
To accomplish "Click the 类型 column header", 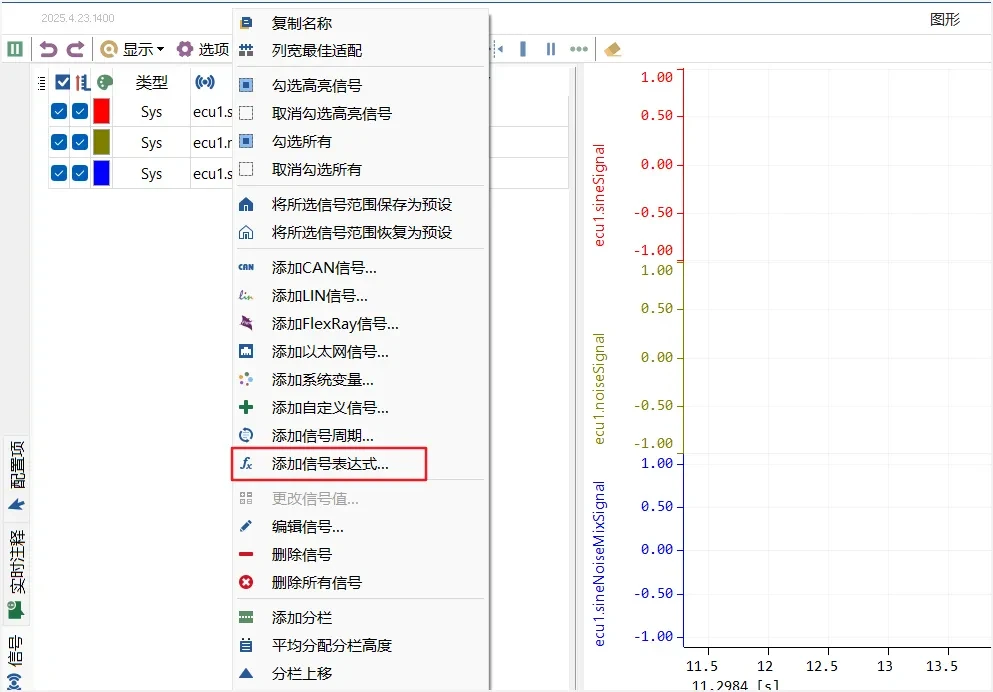I will click(152, 83).
